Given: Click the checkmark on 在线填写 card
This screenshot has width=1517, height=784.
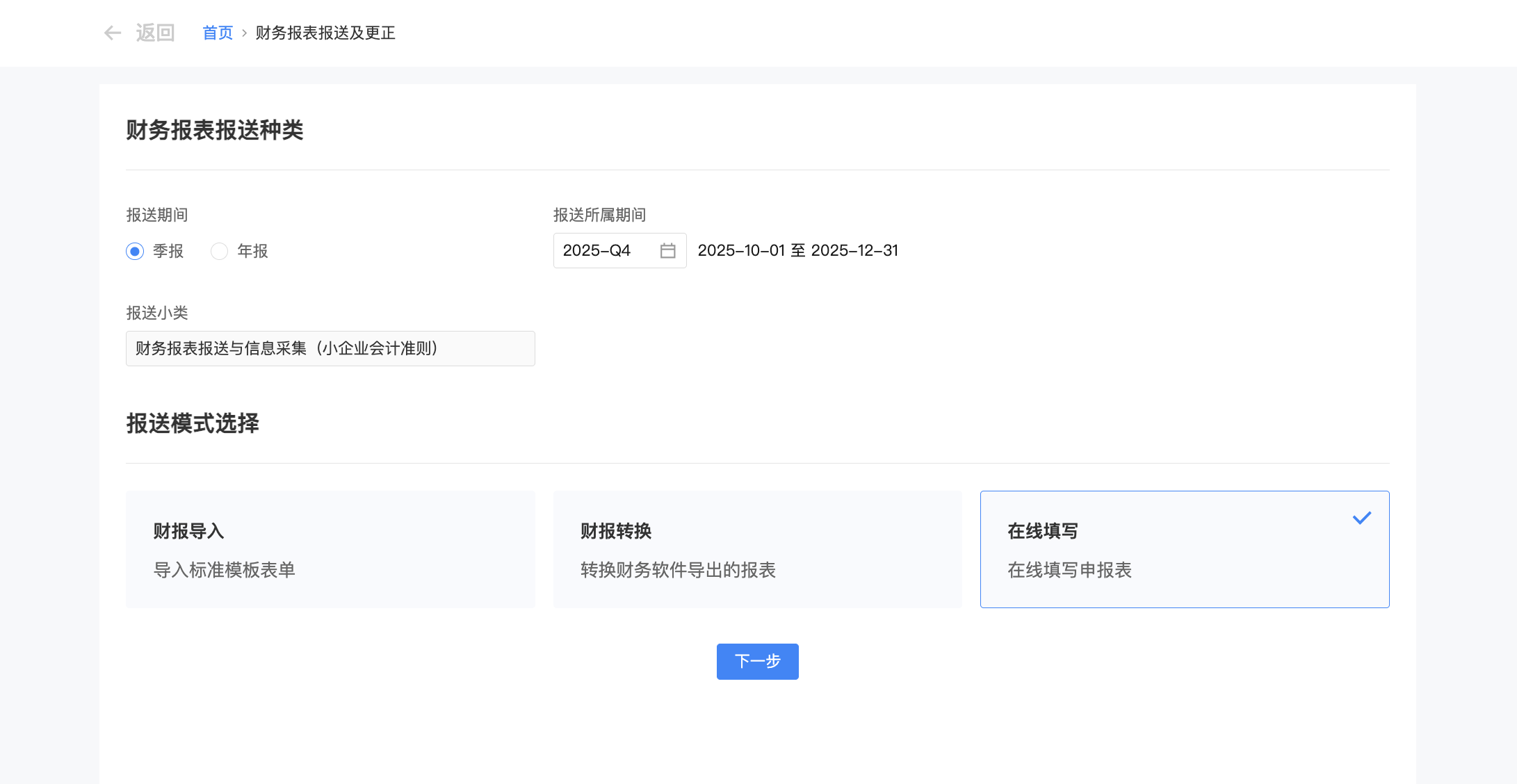Looking at the screenshot, I should [1363, 517].
